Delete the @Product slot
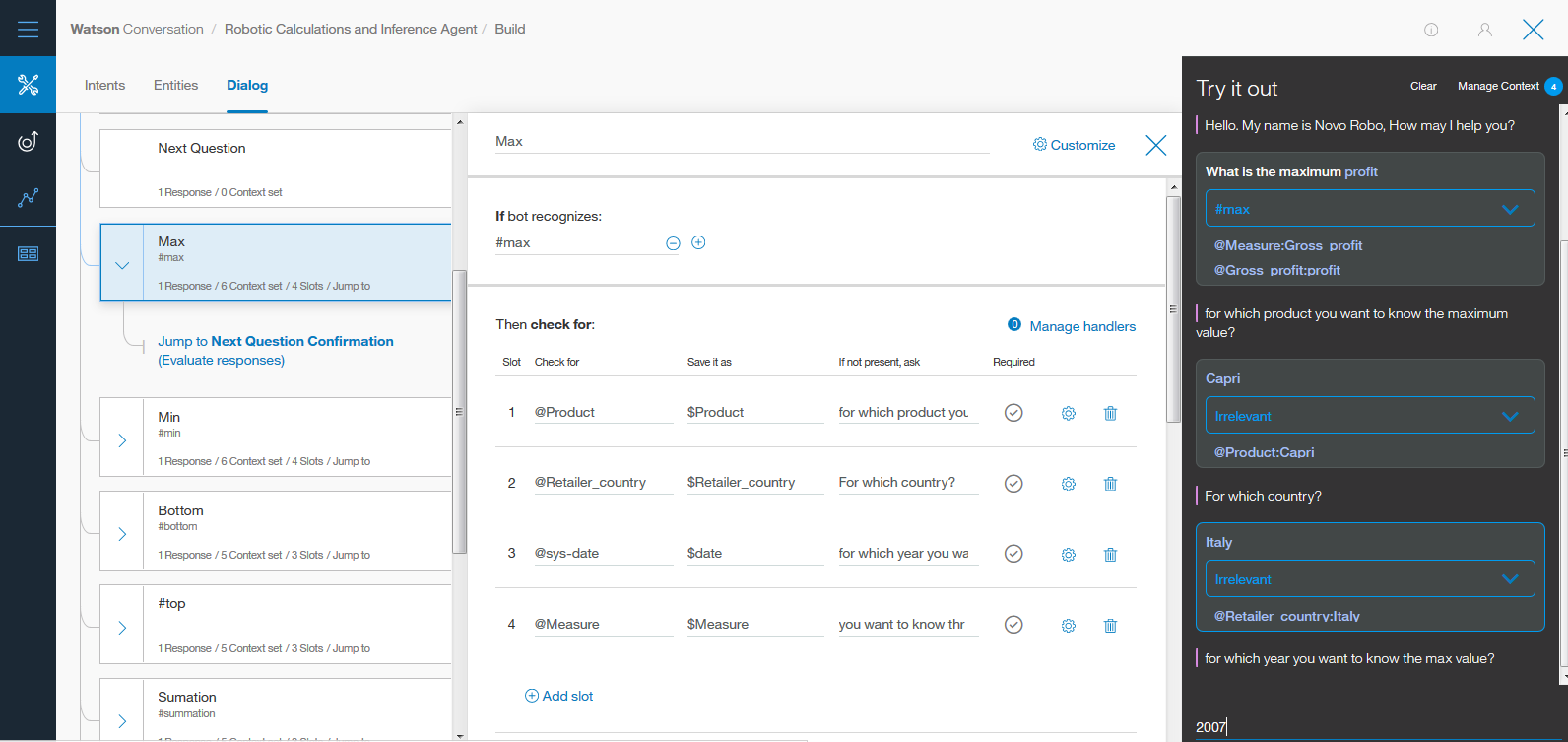The image size is (1568, 742). (1110, 413)
